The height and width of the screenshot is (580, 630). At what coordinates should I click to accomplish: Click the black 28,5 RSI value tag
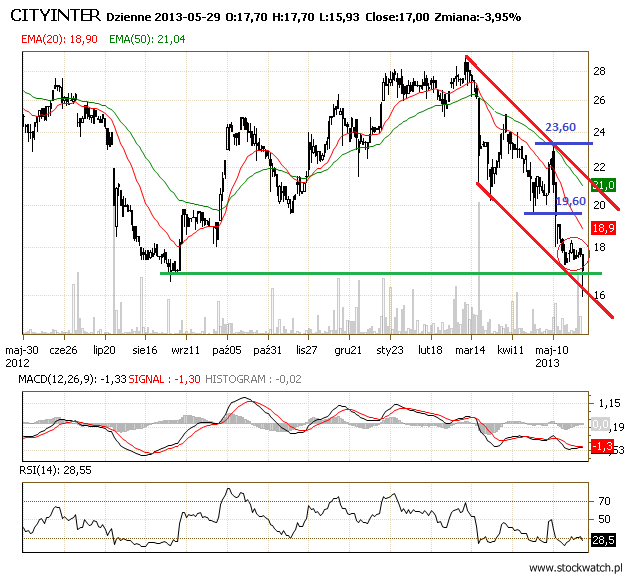click(x=603, y=540)
